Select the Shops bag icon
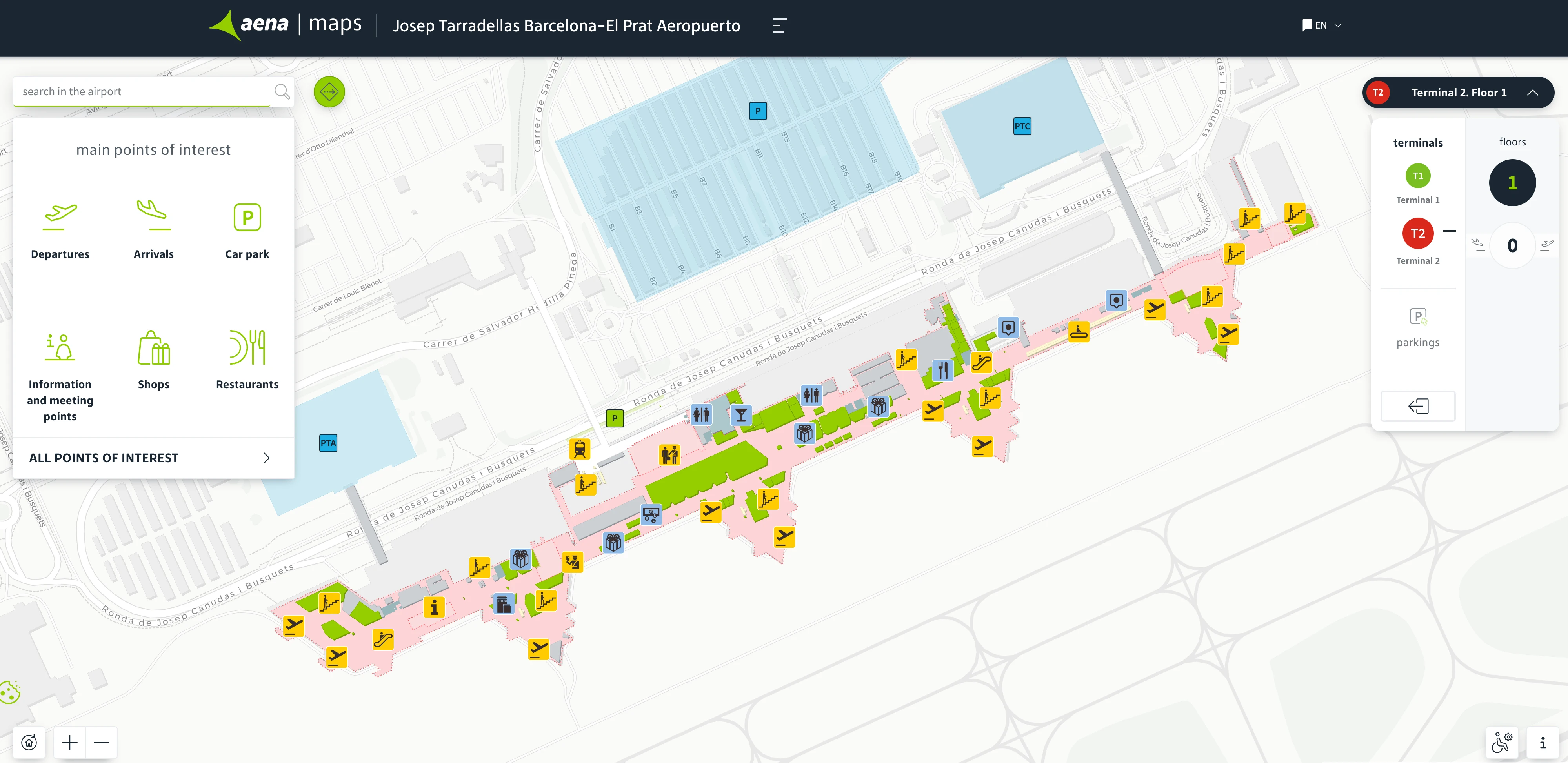1568x763 pixels. [153, 348]
